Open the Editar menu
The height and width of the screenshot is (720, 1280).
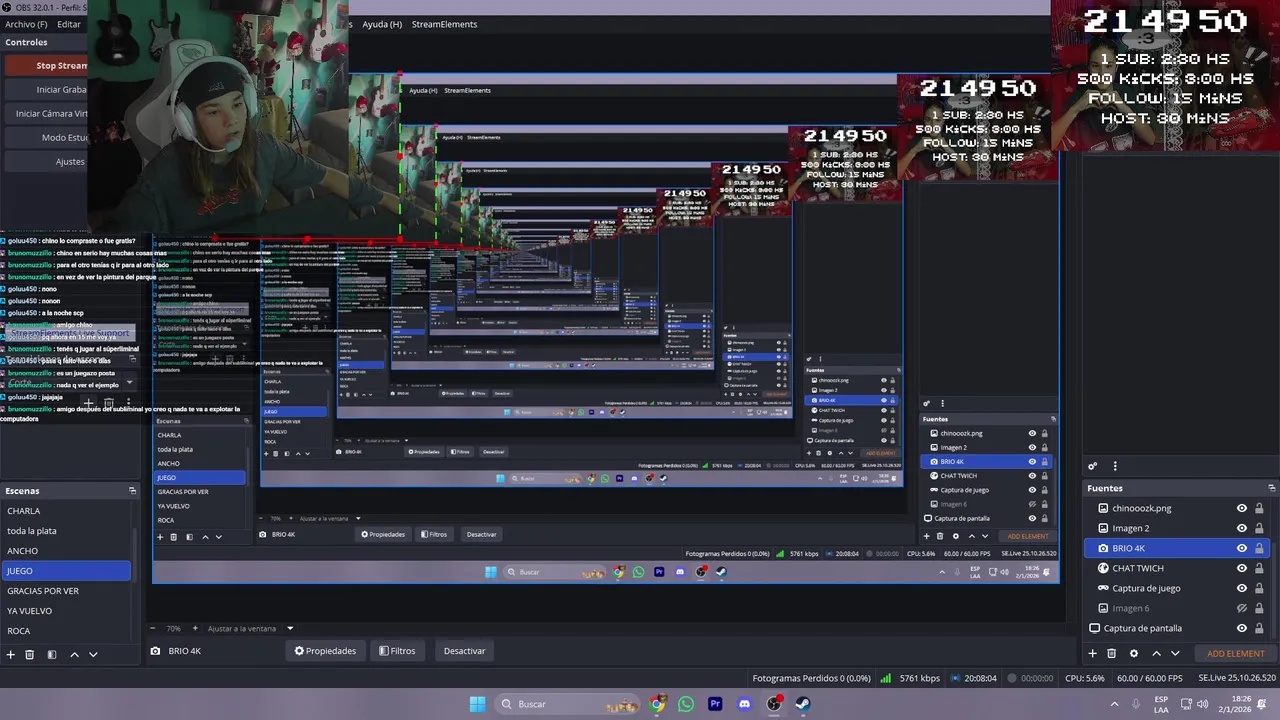69,24
